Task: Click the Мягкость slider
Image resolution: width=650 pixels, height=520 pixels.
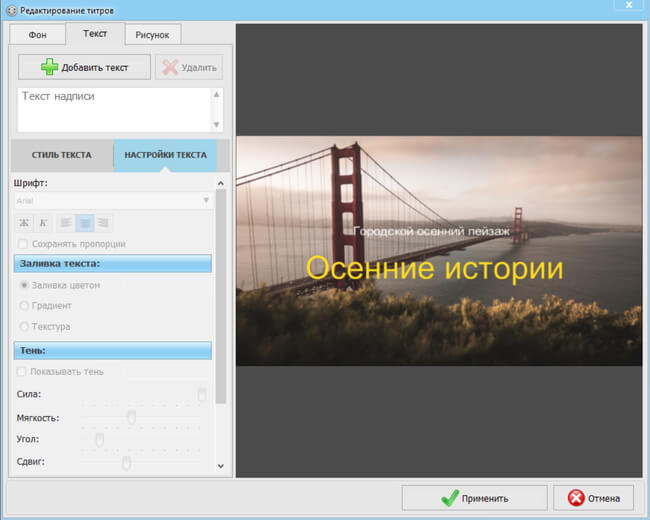Action: click(x=130, y=417)
